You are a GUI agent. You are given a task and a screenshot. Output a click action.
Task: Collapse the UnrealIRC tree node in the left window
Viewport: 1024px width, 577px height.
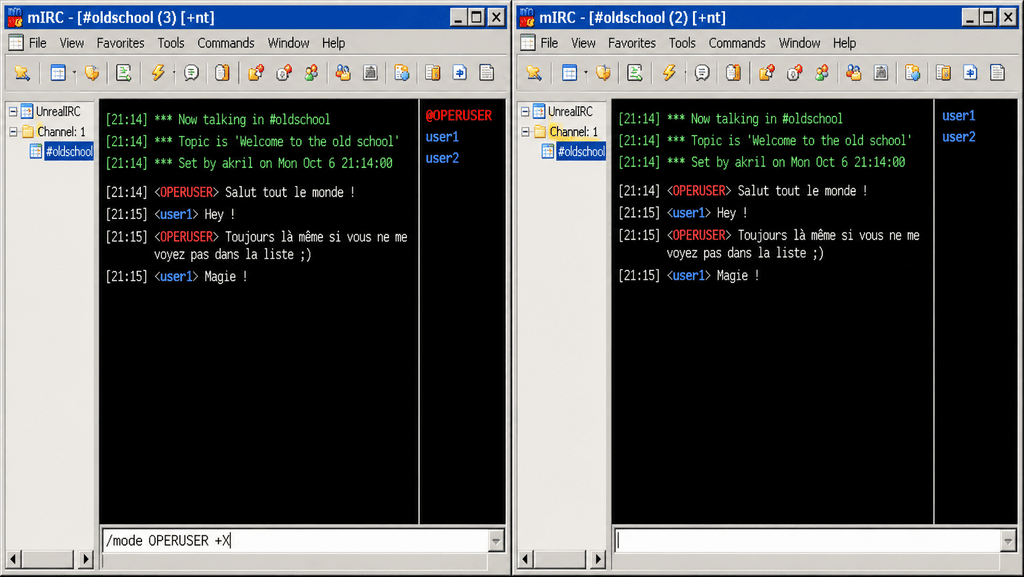pyautogui.click(x=13, y=112)
